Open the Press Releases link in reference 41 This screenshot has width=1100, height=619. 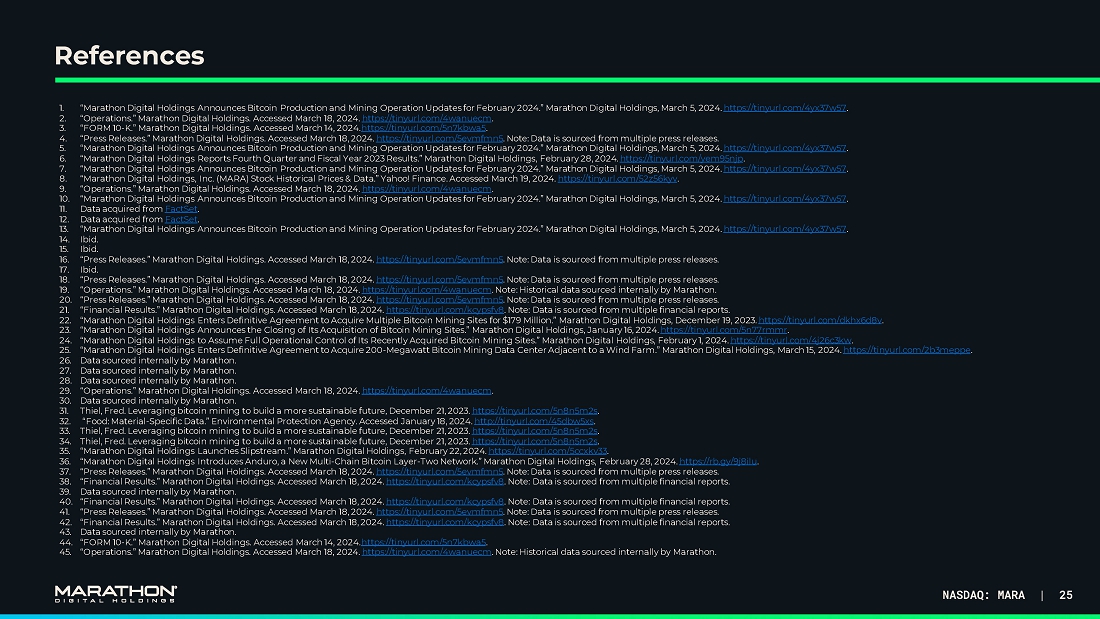[440, 512]
